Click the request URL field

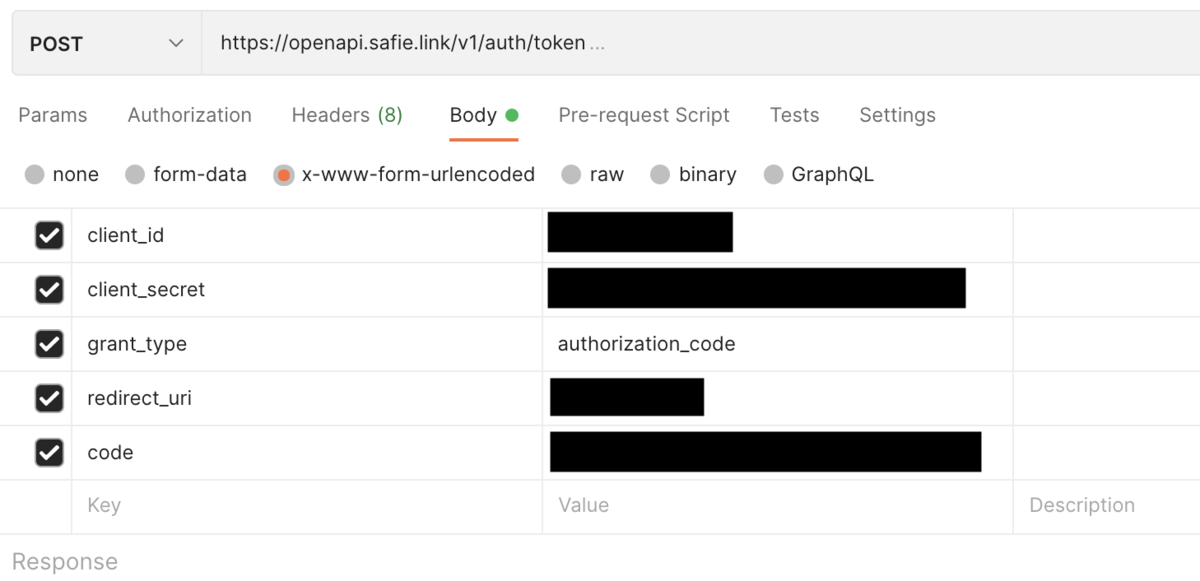[700, 44]
